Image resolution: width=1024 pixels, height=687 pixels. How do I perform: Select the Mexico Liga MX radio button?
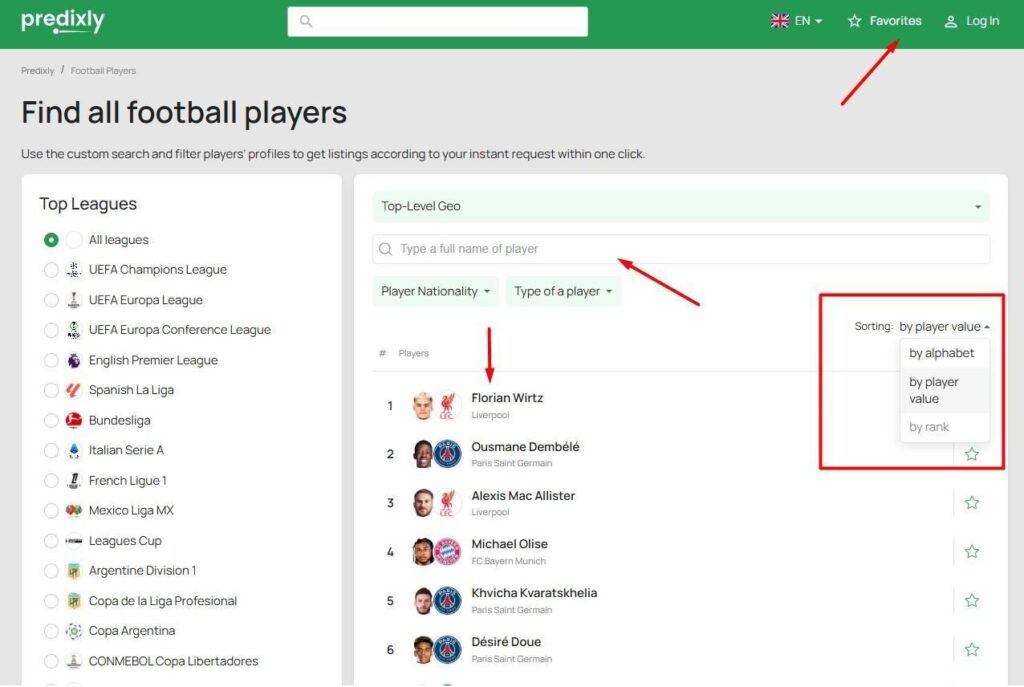pos(51,510)
